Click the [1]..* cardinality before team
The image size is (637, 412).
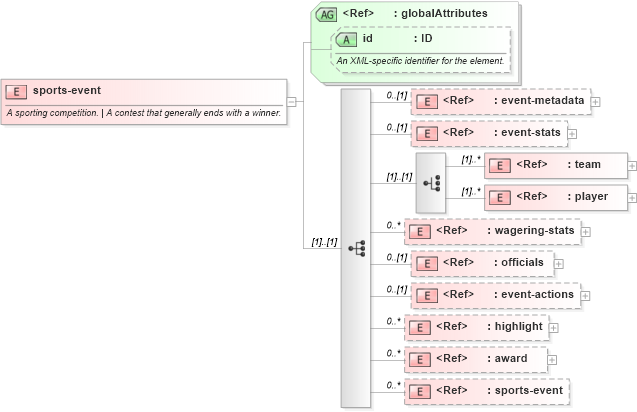click(471, 159)
